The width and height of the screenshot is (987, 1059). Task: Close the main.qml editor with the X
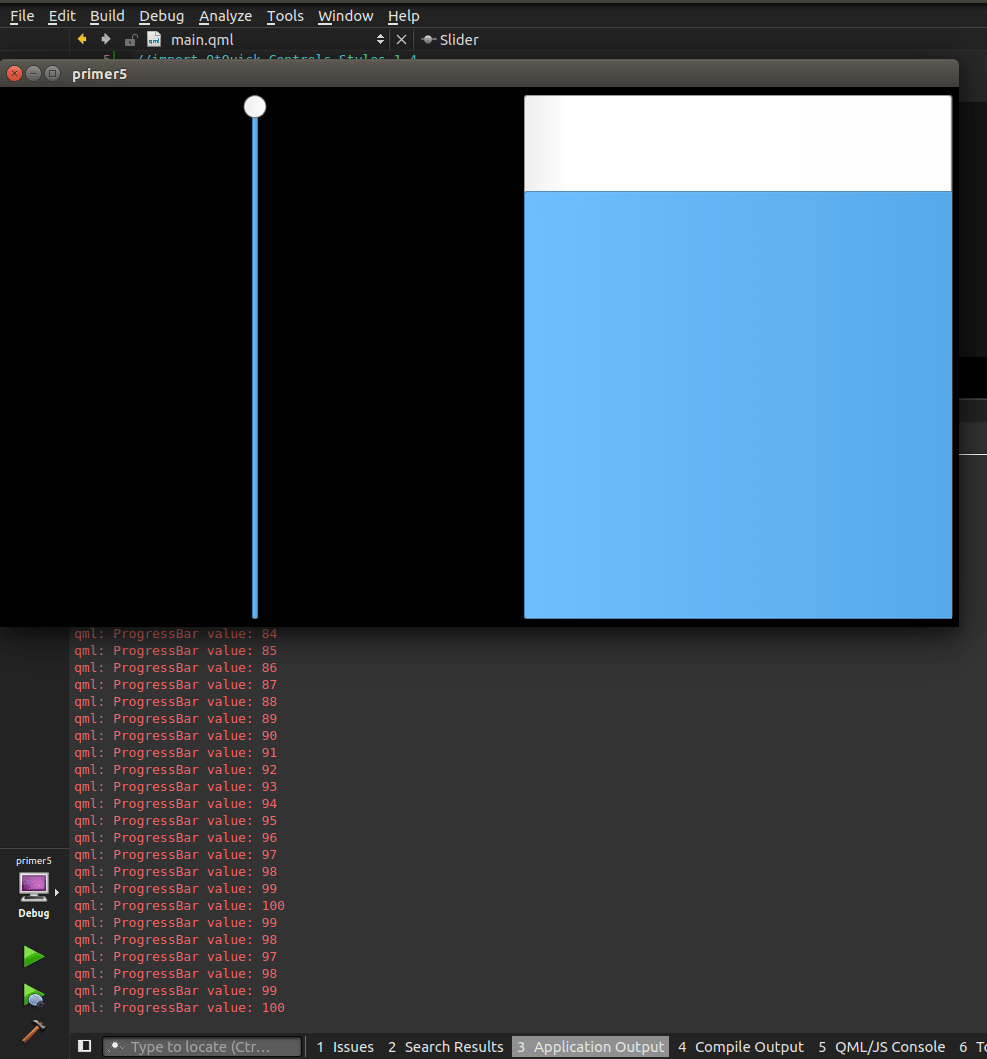coord(401,40)
